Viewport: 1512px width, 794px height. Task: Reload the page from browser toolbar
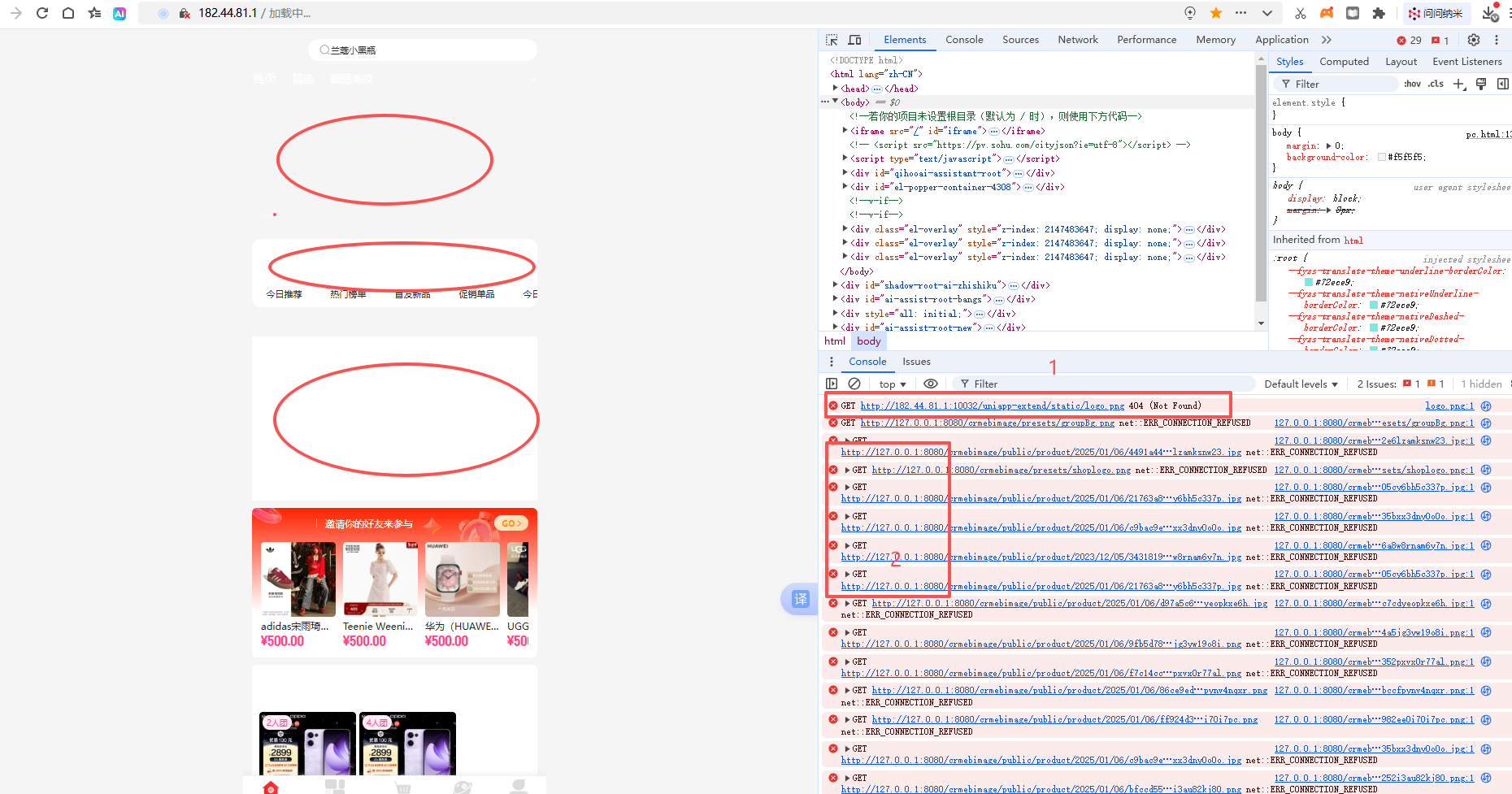[x=42, y=13]
